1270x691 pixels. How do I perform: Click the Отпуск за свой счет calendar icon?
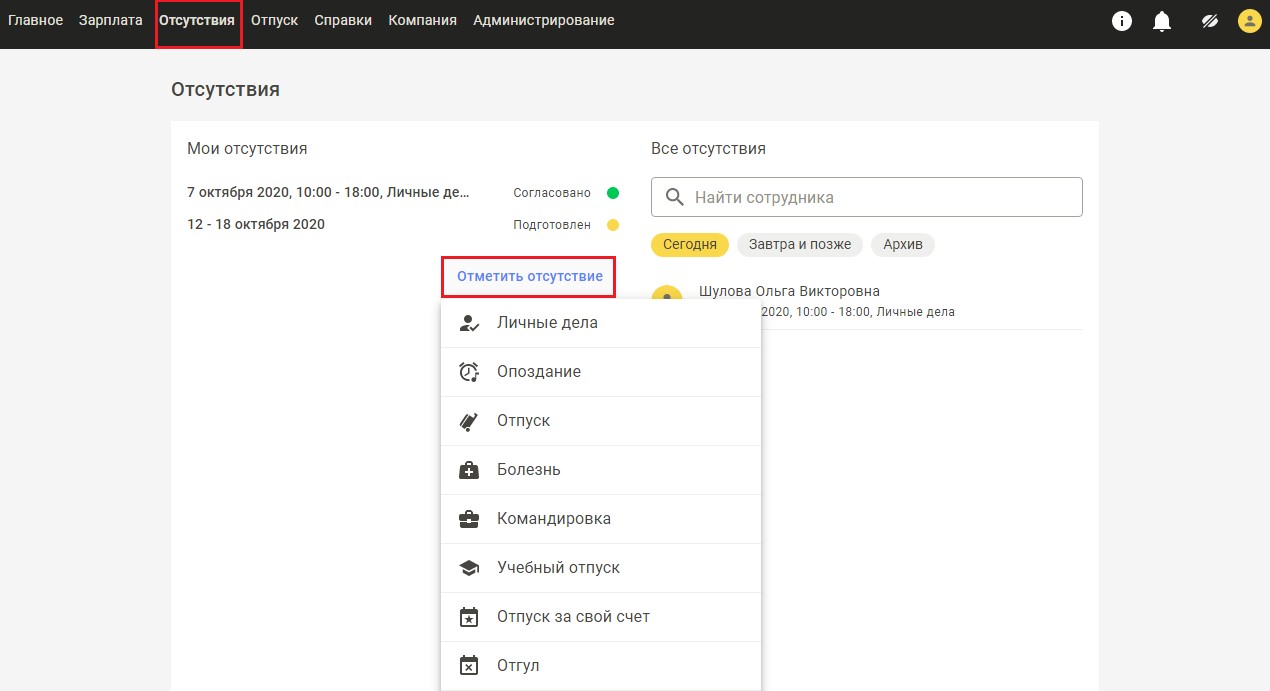(469, 617)
